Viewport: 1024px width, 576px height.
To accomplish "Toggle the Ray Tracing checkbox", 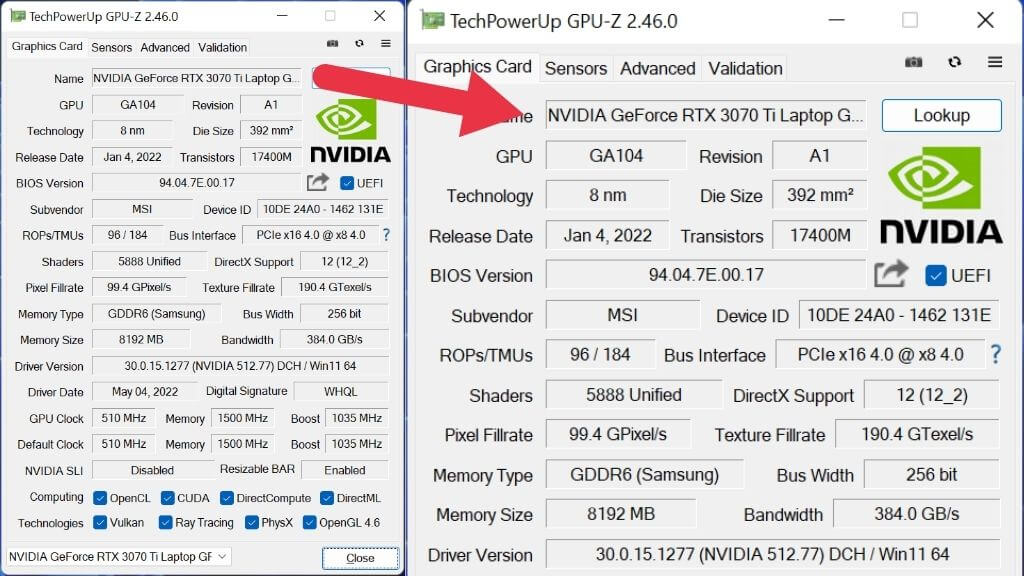I will click(x=165, y=522).
